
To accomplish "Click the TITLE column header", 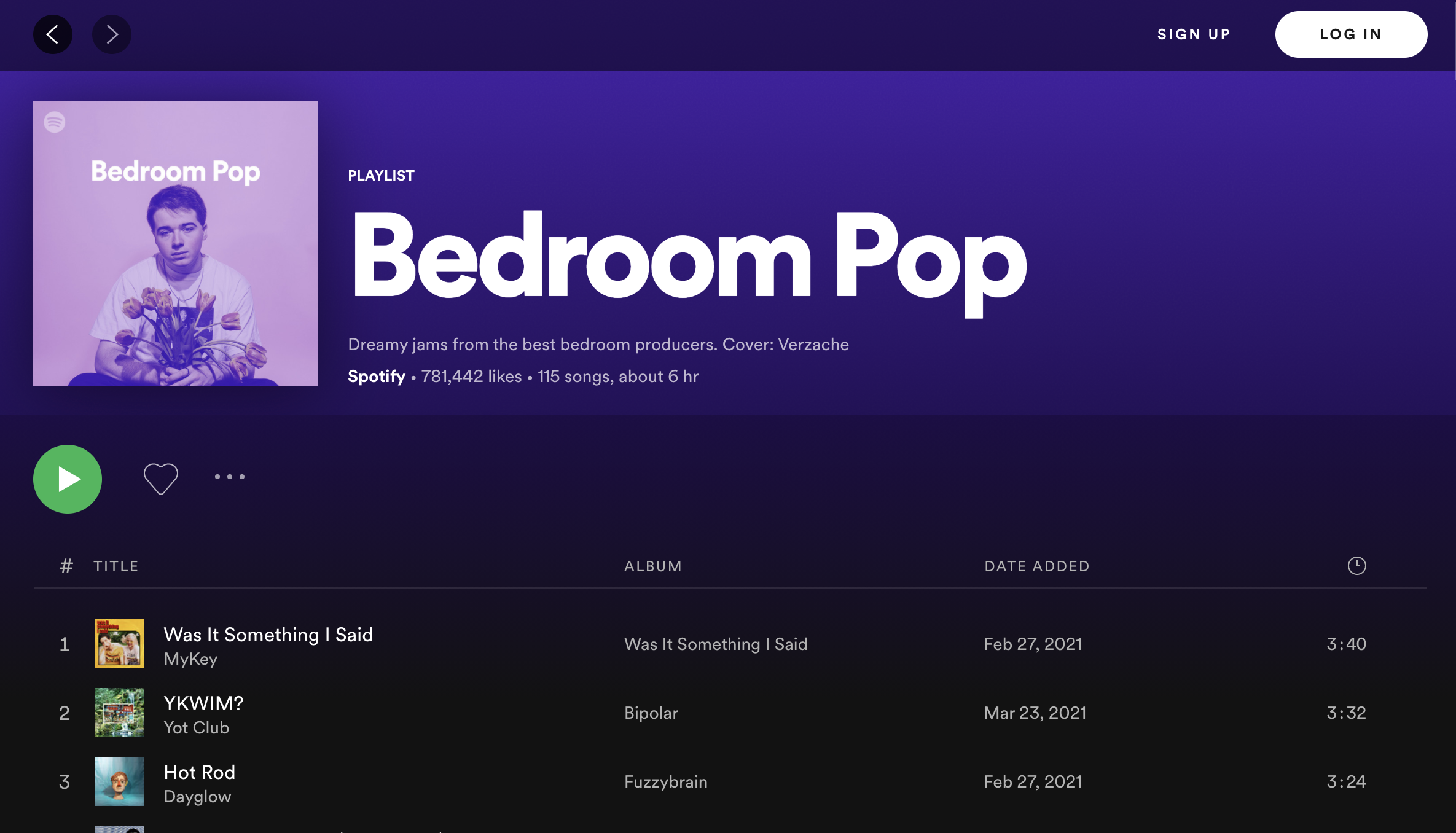I will point(116,566).
